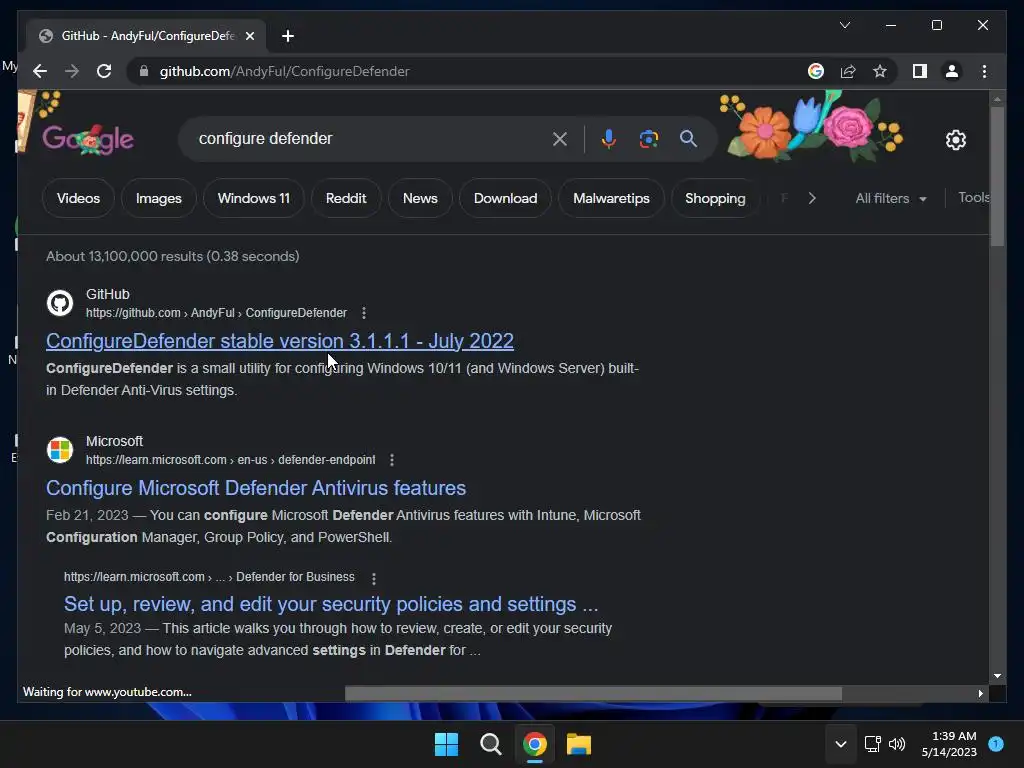Search by image with Google Lens
1024x768 pixels.
pyautogui.click(x=648, y=138)
